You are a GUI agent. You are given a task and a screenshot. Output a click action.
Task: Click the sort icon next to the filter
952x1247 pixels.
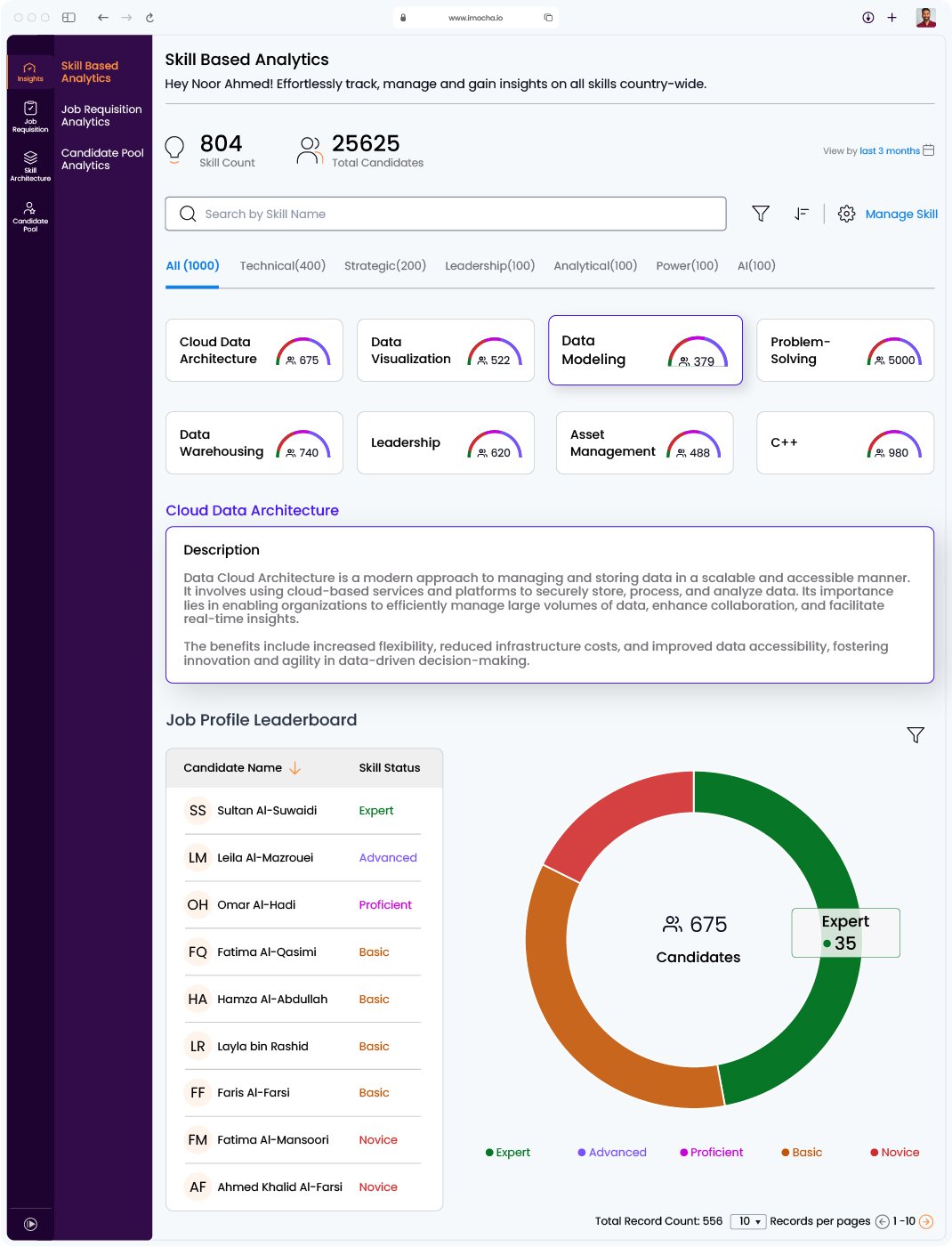[801, 214]
